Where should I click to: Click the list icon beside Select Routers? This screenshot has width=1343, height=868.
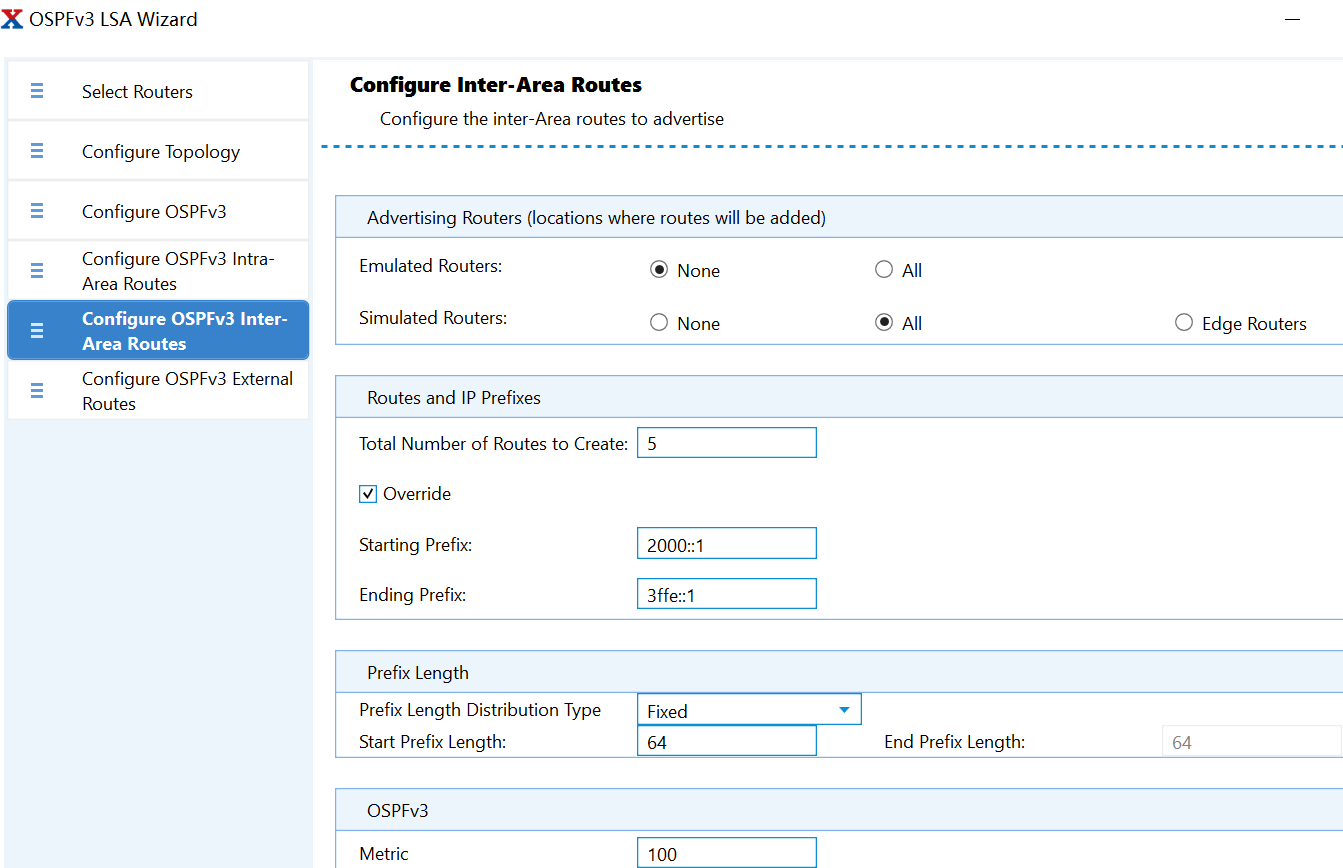[x=37, y=91]
